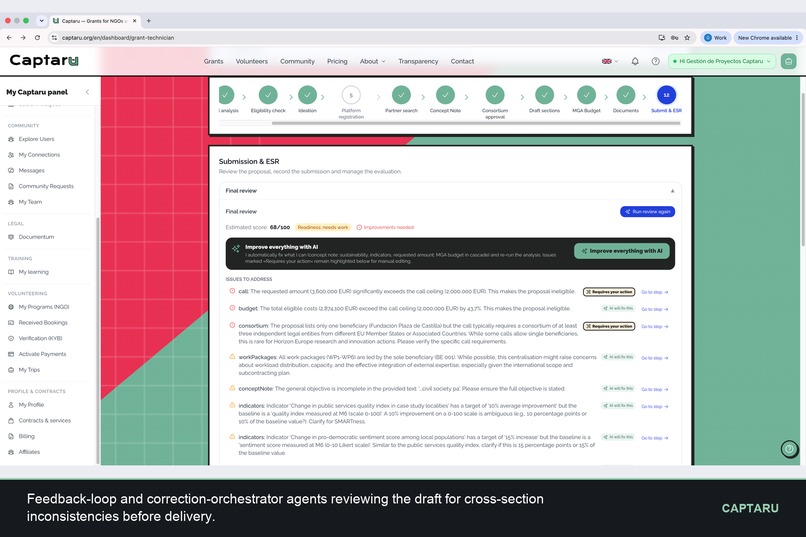Click the green basket icon button
This screenshot has width=806, height=537.
click(x=789, y=61)
